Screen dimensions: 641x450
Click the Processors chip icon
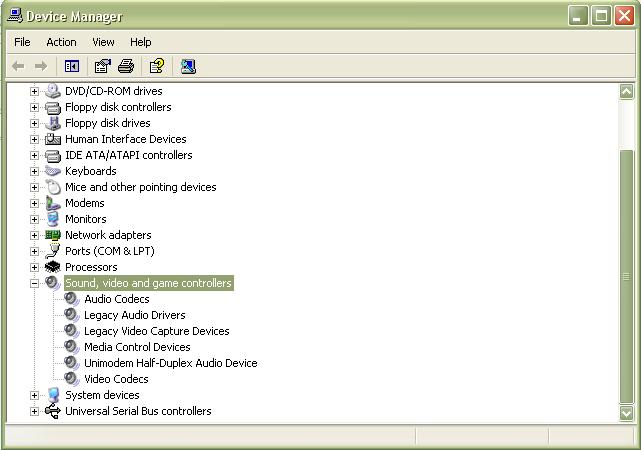pyautogui.click(x=53, y=267)
